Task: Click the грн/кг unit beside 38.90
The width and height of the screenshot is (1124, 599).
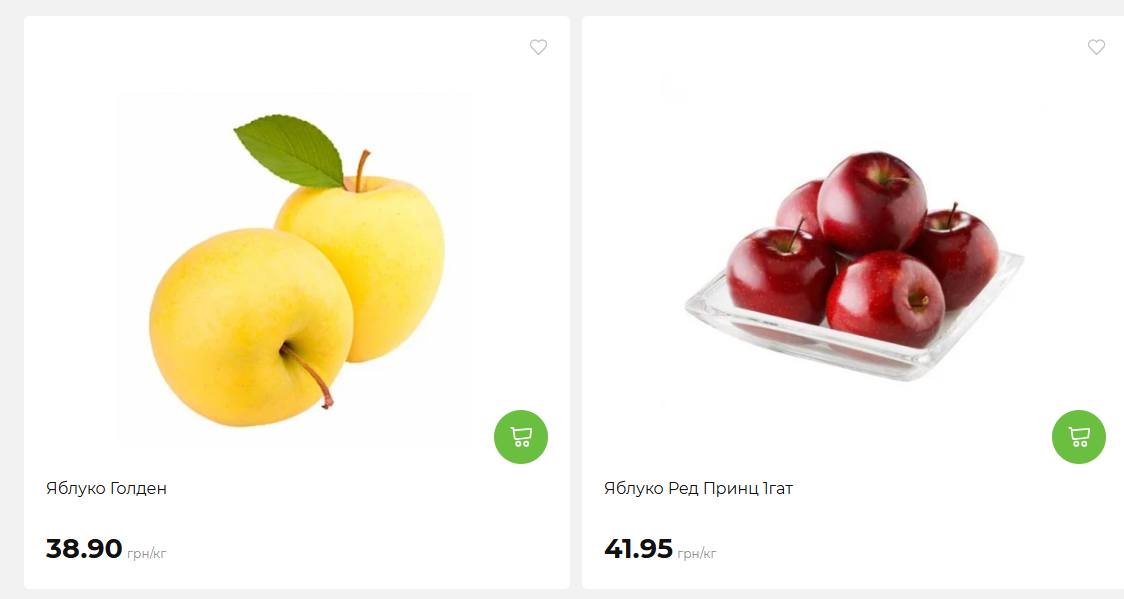Action: tap(147, 553)
